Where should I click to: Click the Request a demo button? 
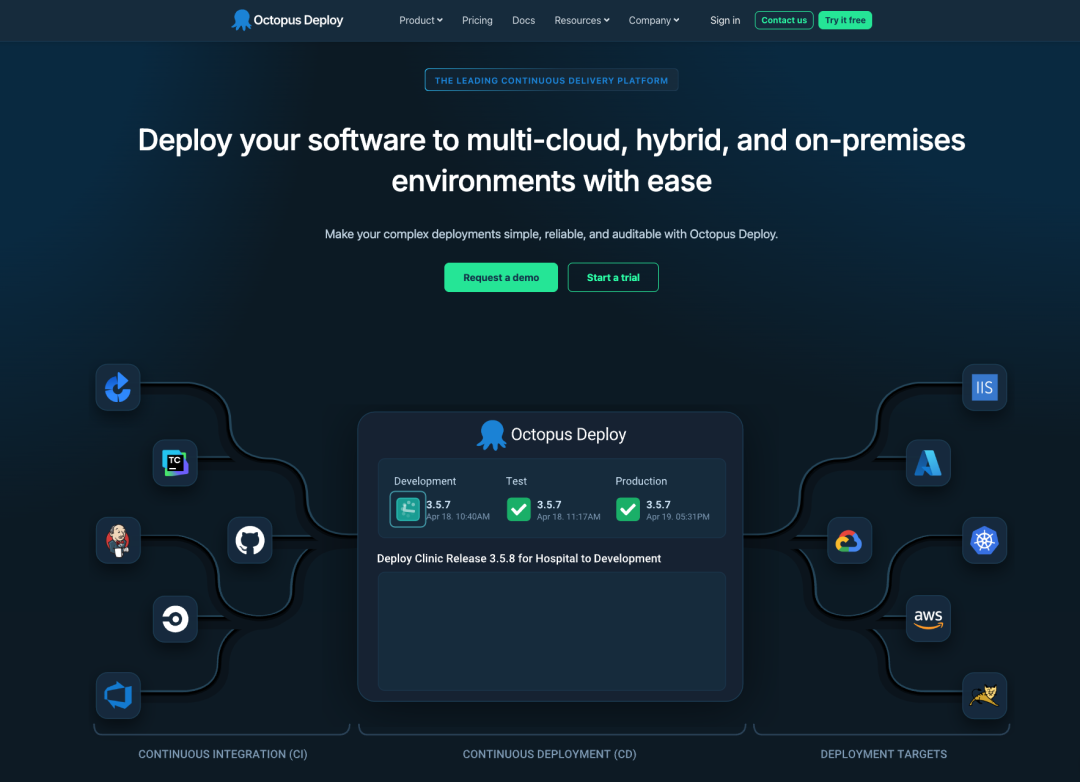(501, 277)
